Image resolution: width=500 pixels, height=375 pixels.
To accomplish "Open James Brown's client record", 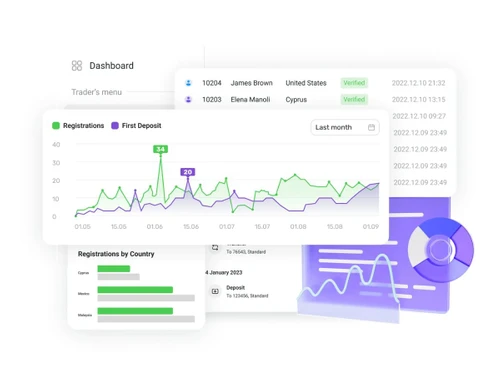I will [252, 83].
